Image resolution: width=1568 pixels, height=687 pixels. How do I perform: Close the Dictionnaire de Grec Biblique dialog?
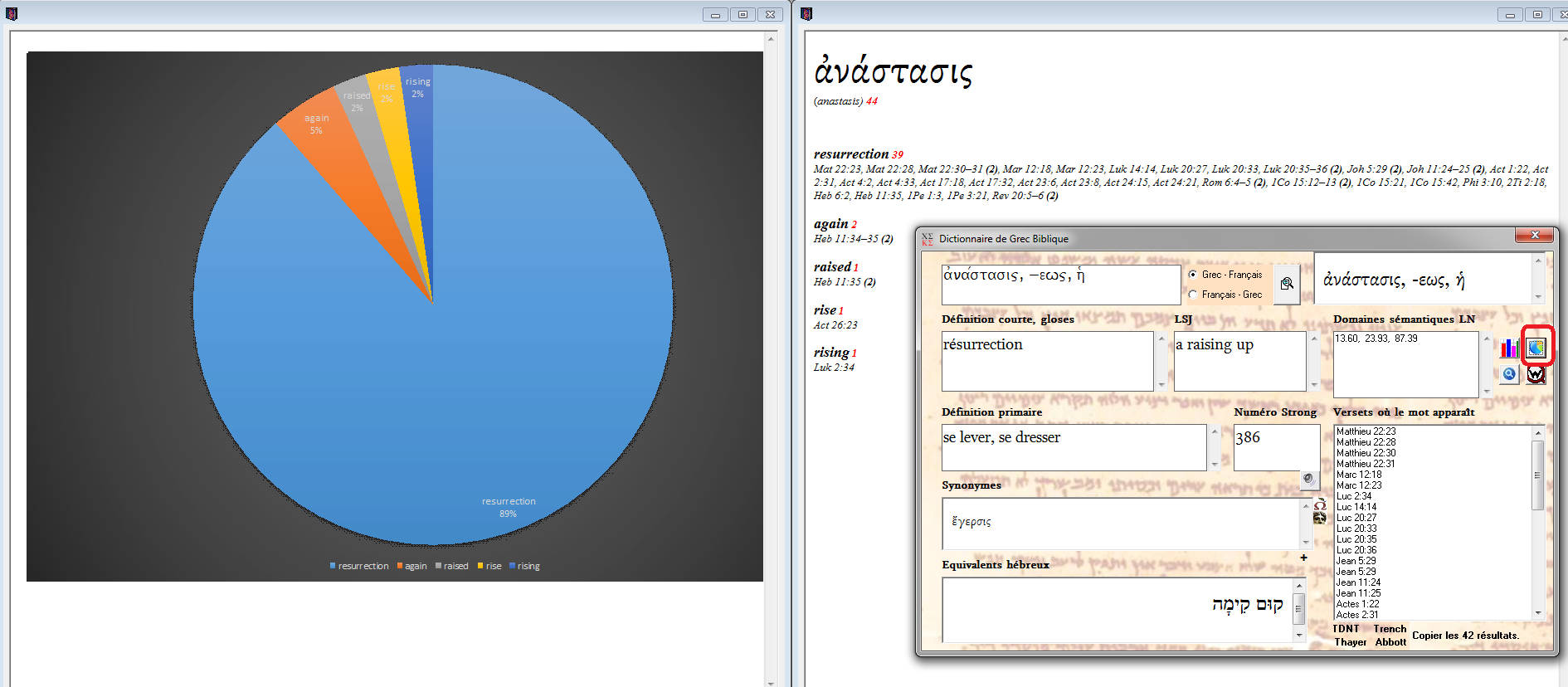(x=1534, y=236)
